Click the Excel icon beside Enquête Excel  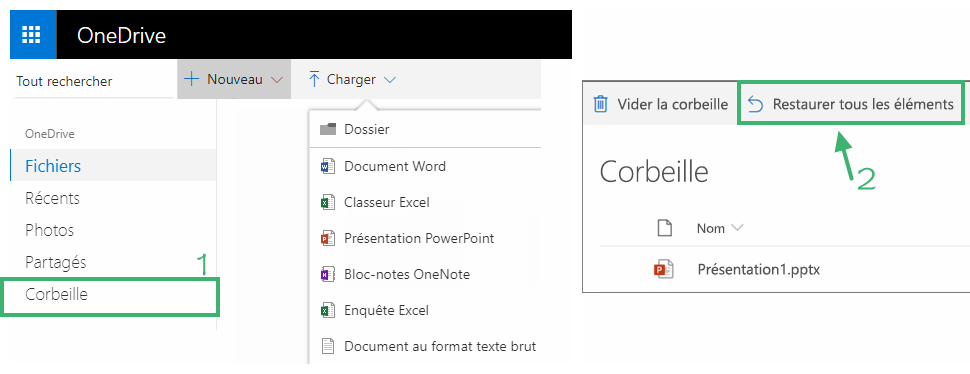(327, 310)
